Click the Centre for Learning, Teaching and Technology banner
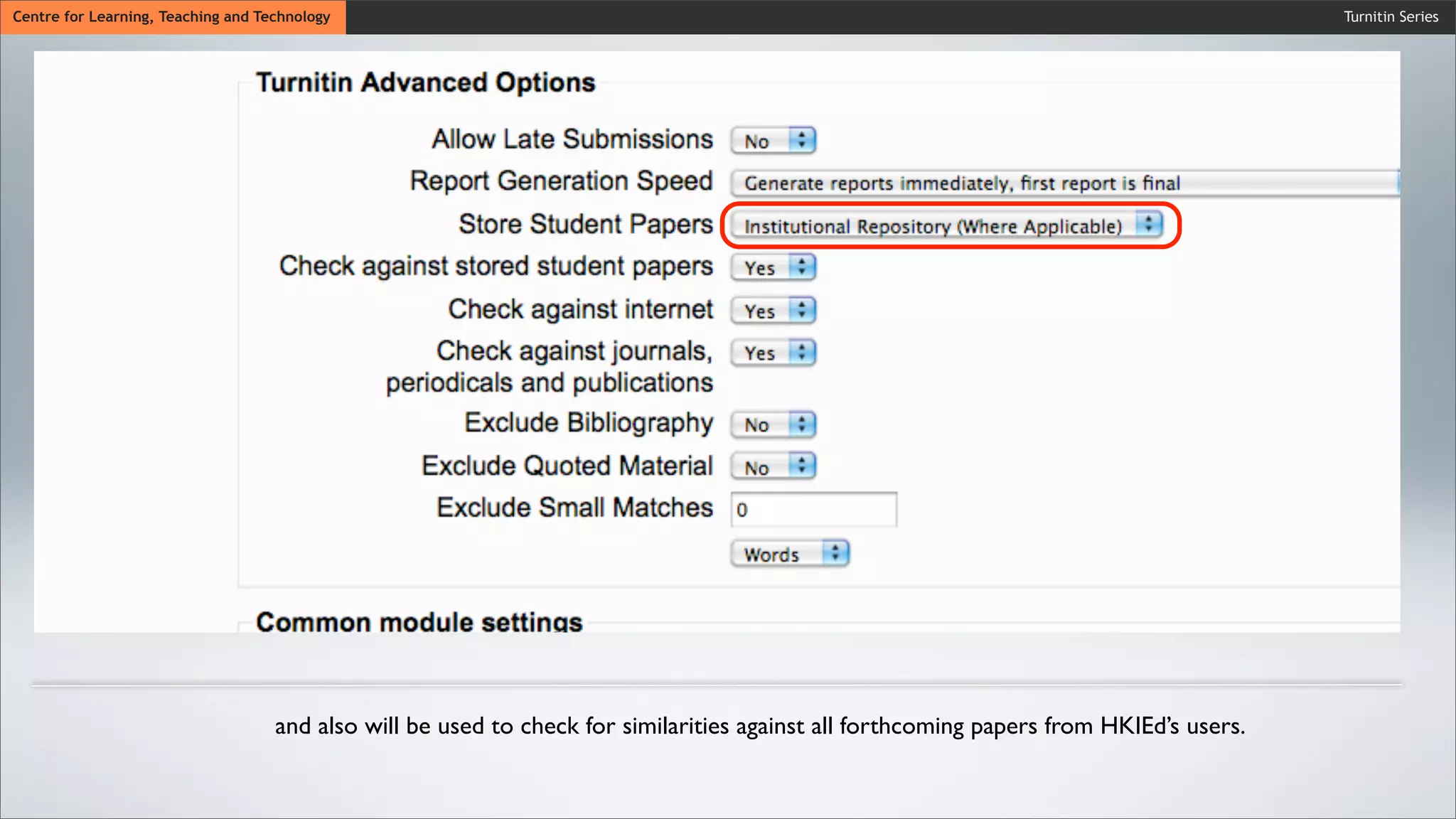 pyautogui.click(x=172, y=16)
